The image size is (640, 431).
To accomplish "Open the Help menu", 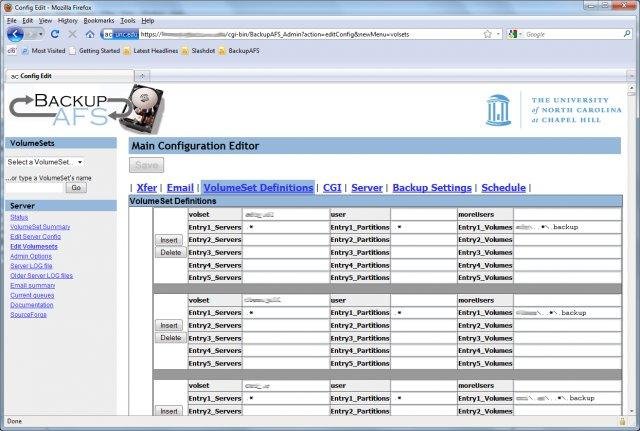I will [148, 20].
